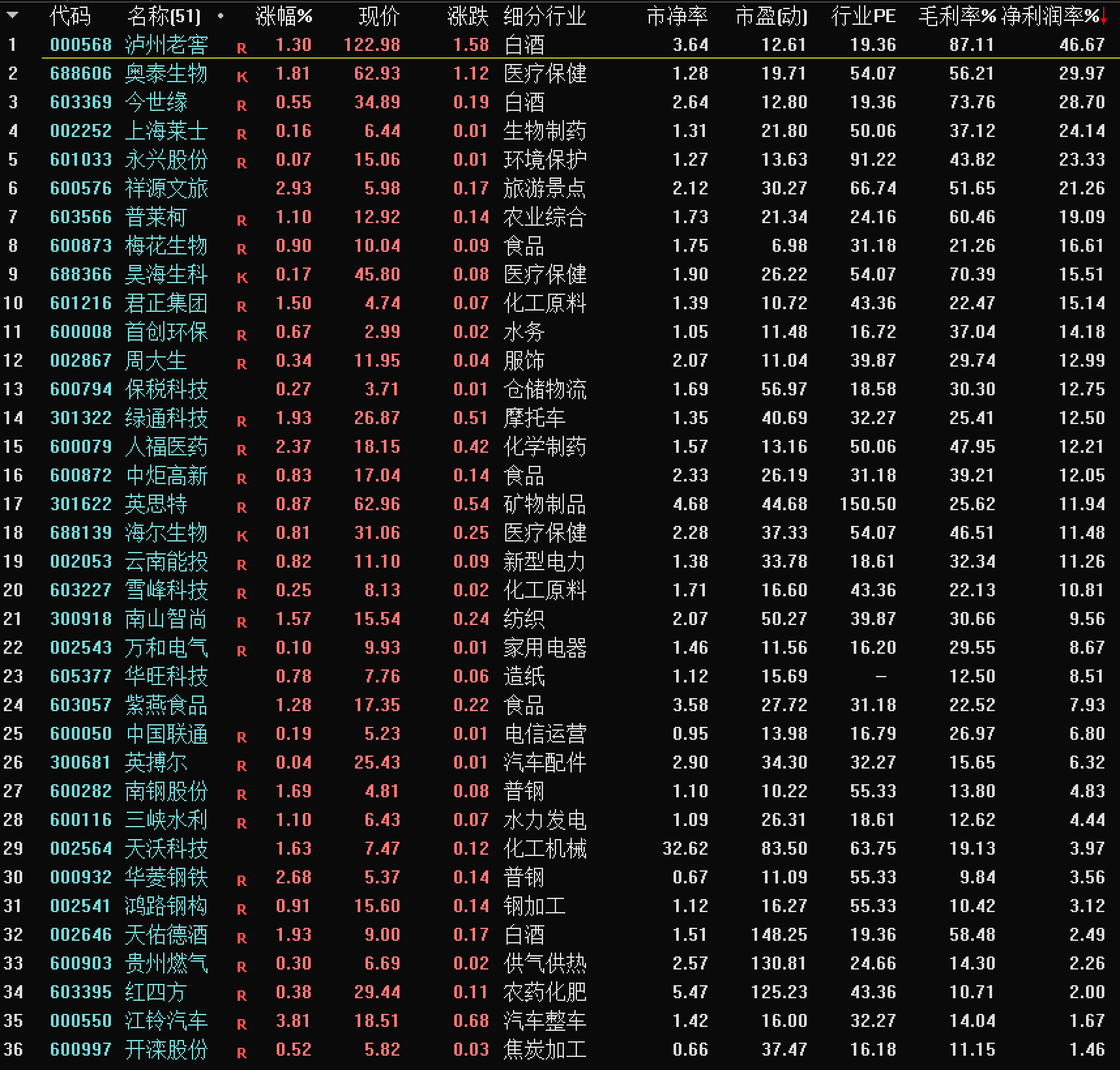
Task: Click the 环境保护 industry cell
Action: click(545, 159)
